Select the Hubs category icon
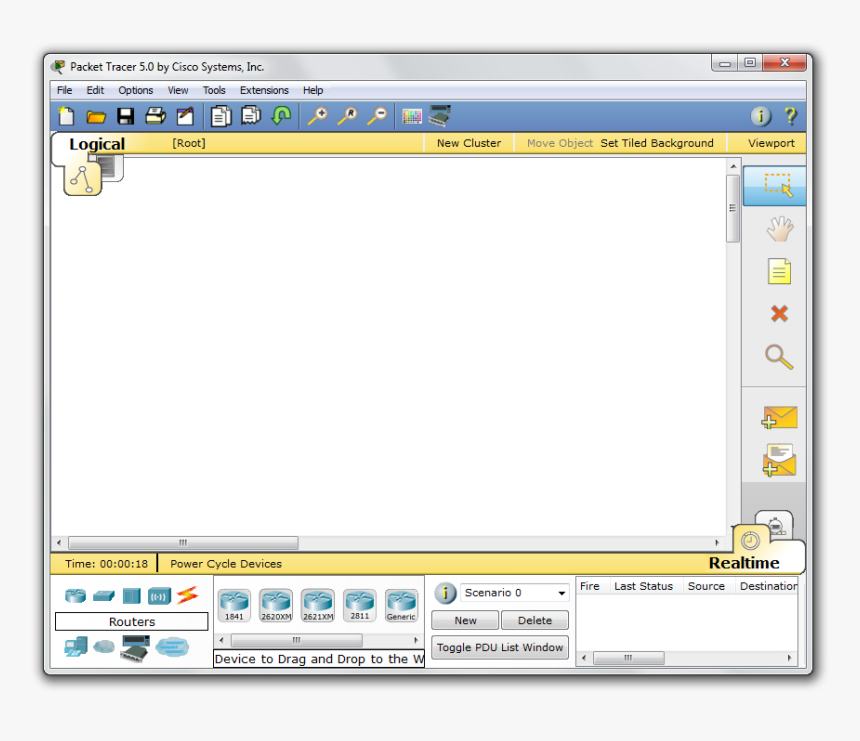860x741 pixels. pyautogui.click(x=132, y=596)
